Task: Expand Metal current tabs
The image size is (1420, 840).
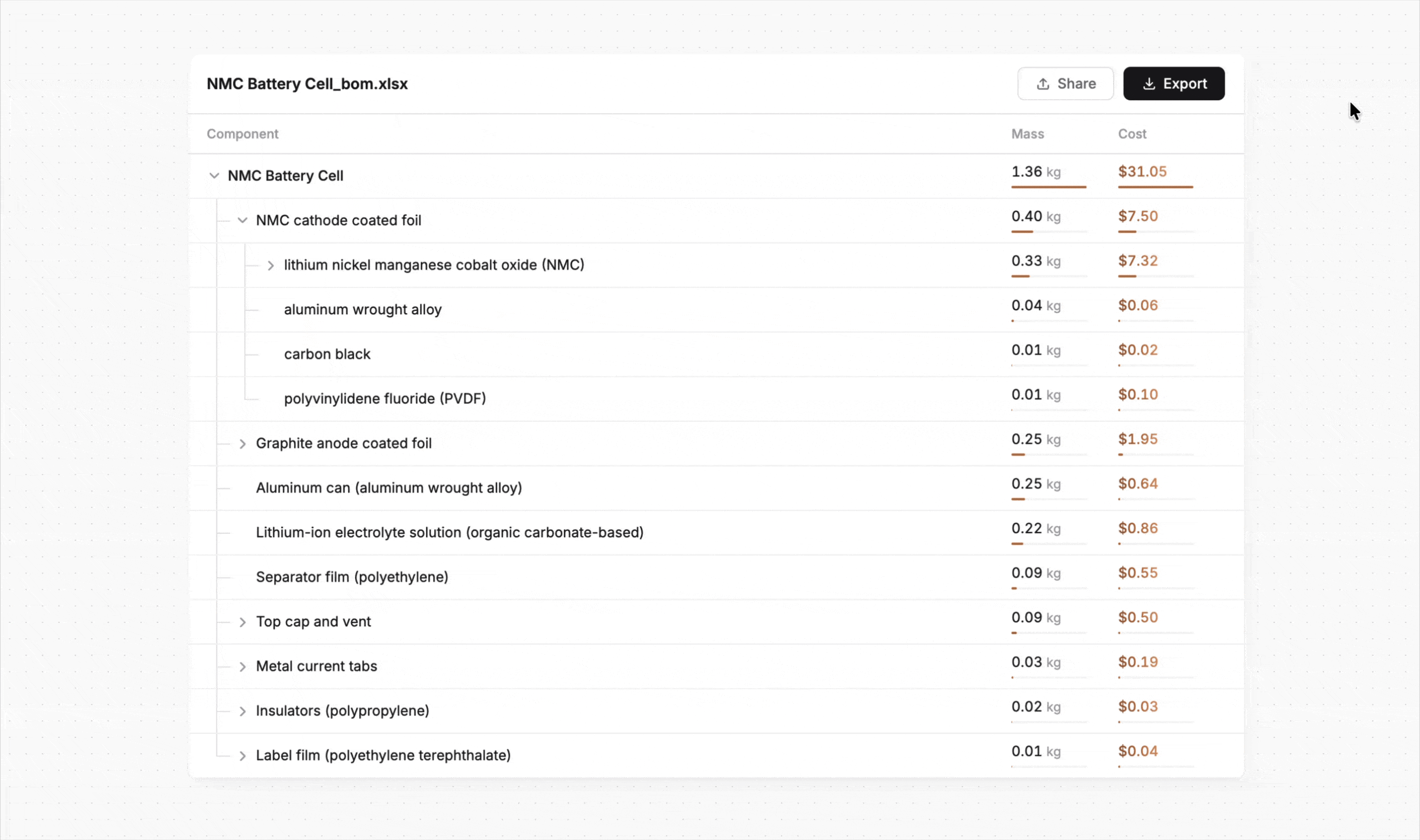Action: (x=242, y=666)
